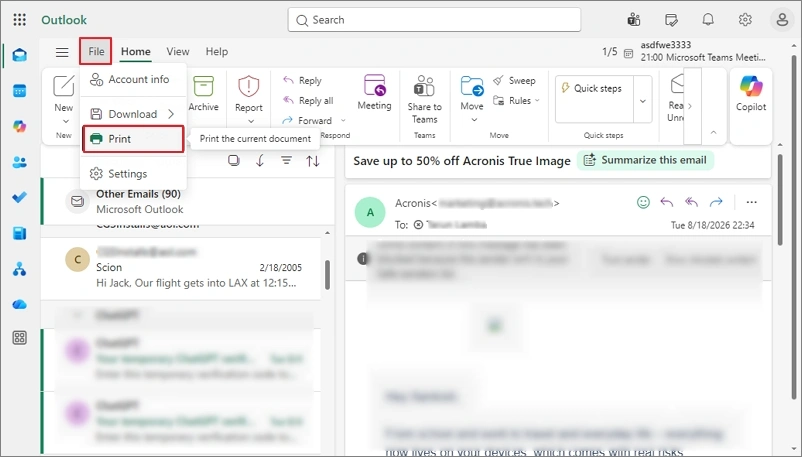The height and width of the screenshot is (457, 802).
Task: Open the Scion flight email
Action: (x=181, y=268)
